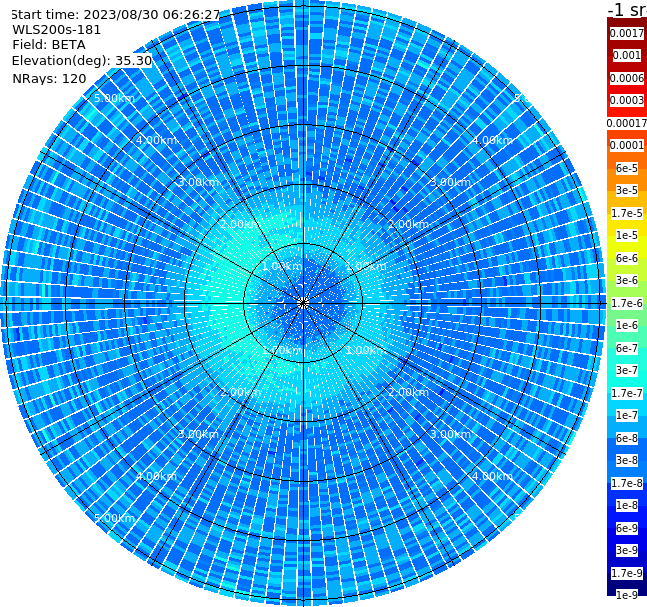Image resolution: width=647 pixels, height=607 pixels.
Task: Click the 0.00017 colorbar value
Action: 627,123
